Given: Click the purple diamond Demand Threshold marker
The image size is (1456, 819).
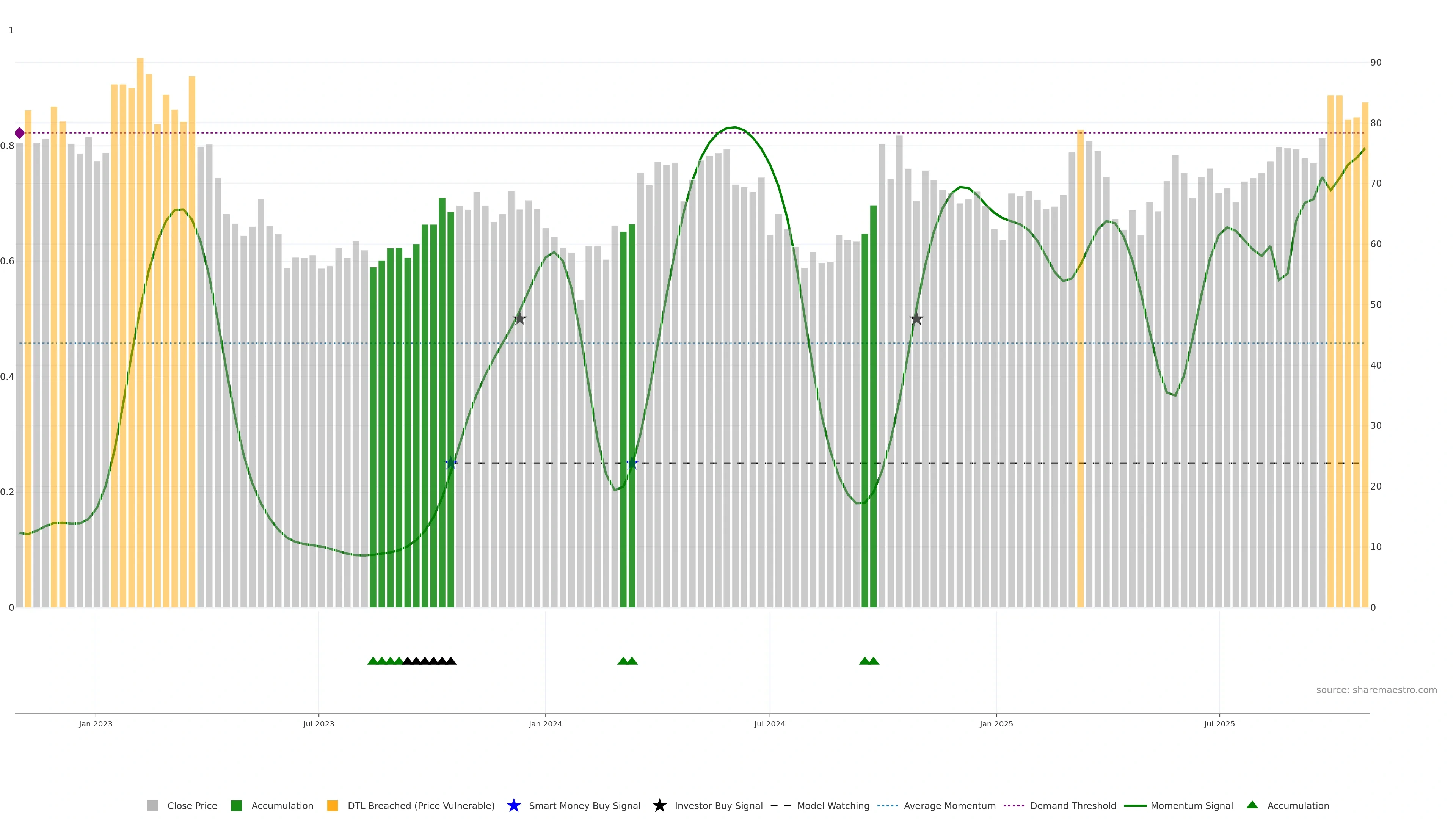Looking at the screenshot, I should 20,133.
